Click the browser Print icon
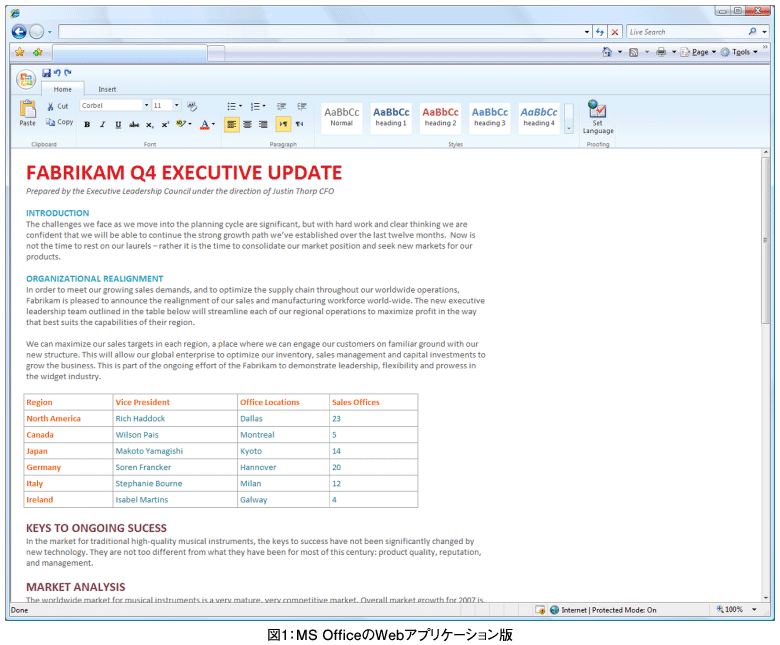The image size is (780, 645). coord(661,52)
